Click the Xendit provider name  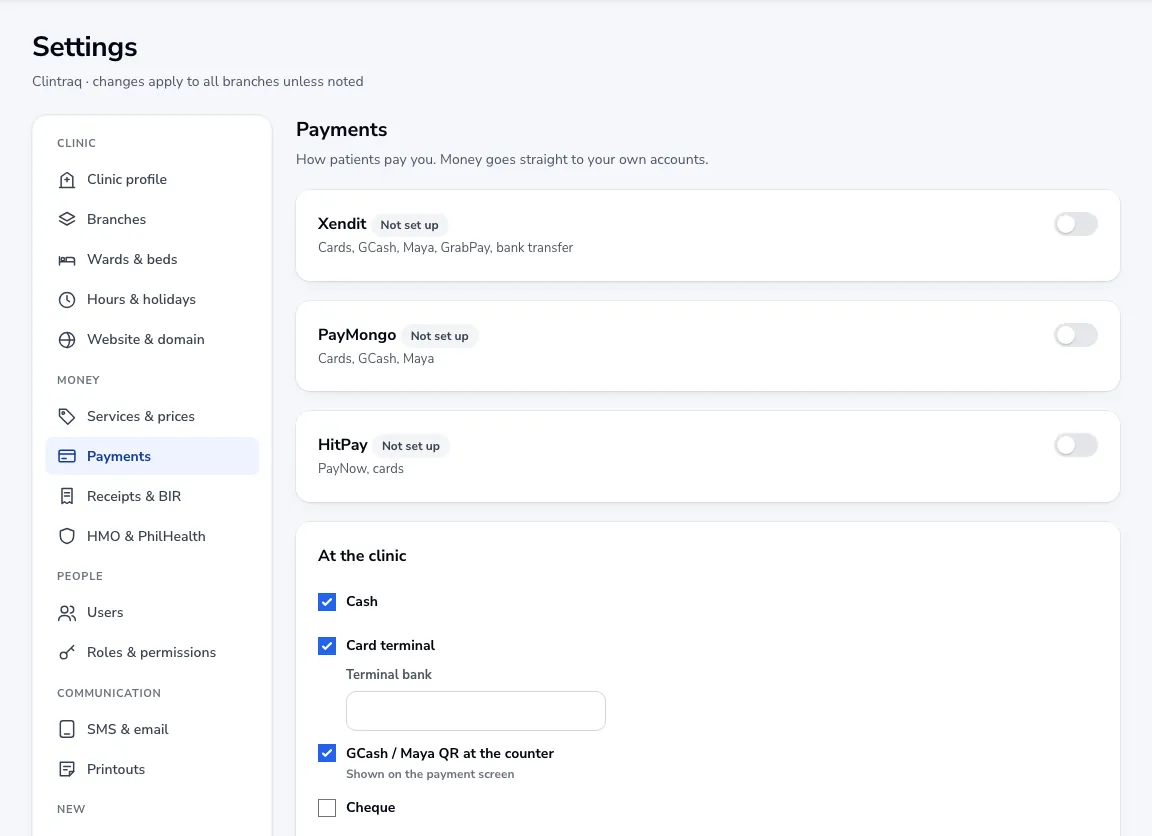pos(342,224)
